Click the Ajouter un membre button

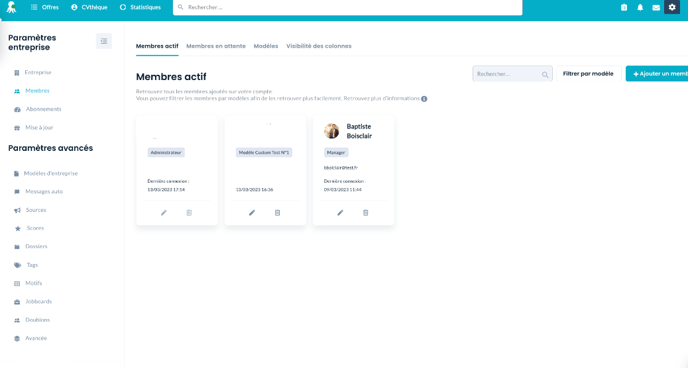[657, 74]
